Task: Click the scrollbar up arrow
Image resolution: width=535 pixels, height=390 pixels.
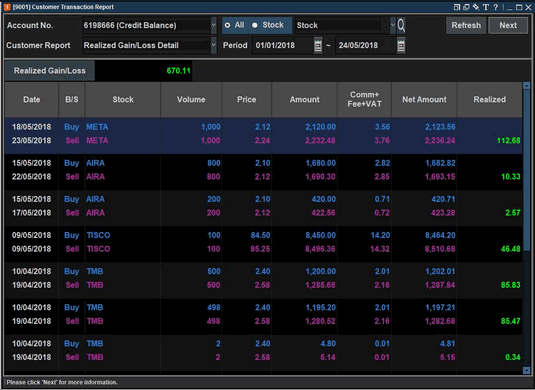Action: pyautogui.click(x=526, y=86)
